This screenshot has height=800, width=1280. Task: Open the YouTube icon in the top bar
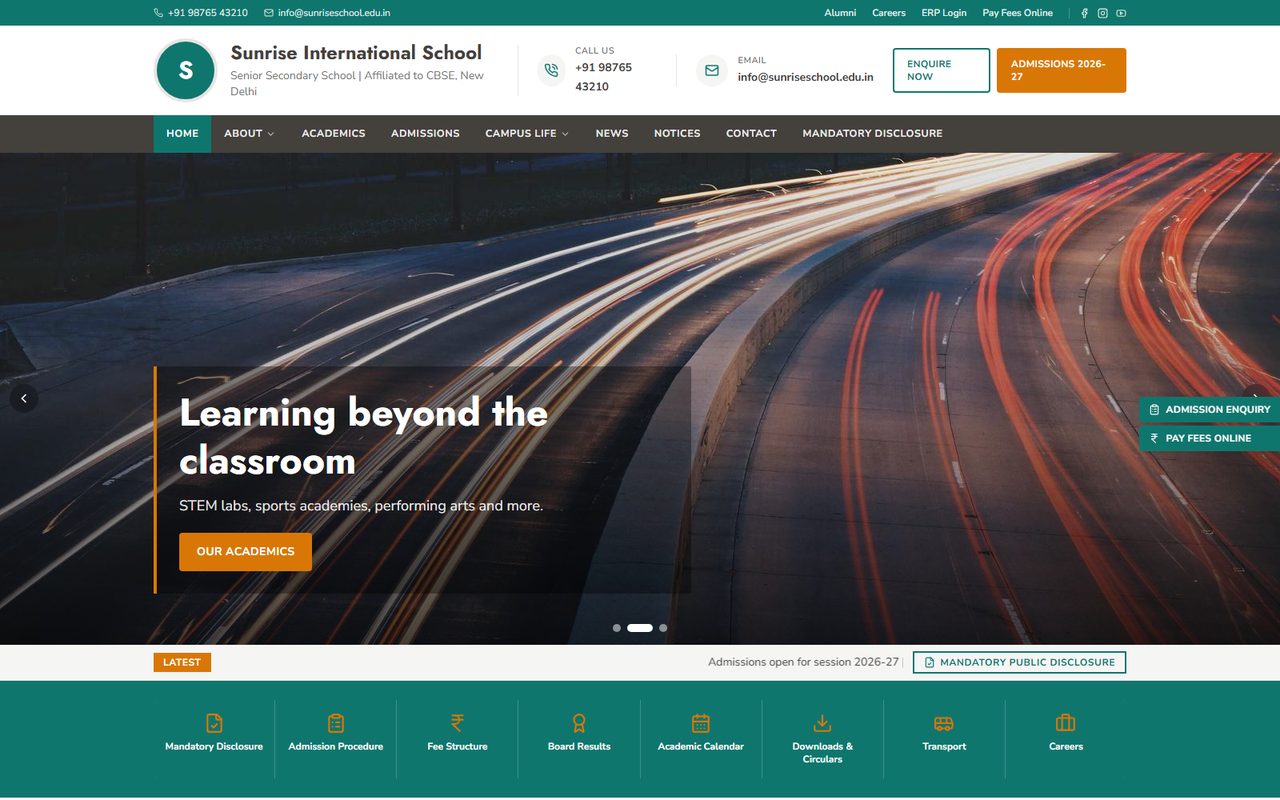coord(1121,13)
